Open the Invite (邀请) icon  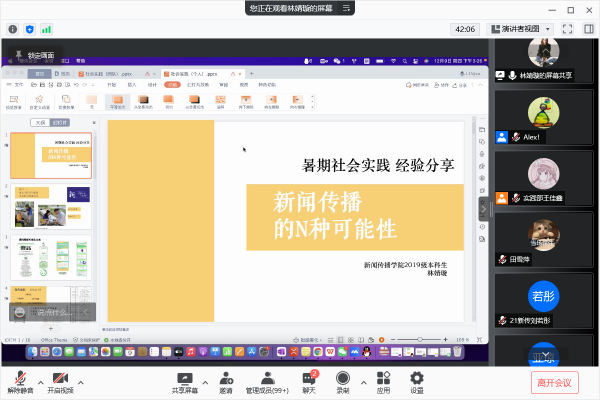(x=227, y=378)
